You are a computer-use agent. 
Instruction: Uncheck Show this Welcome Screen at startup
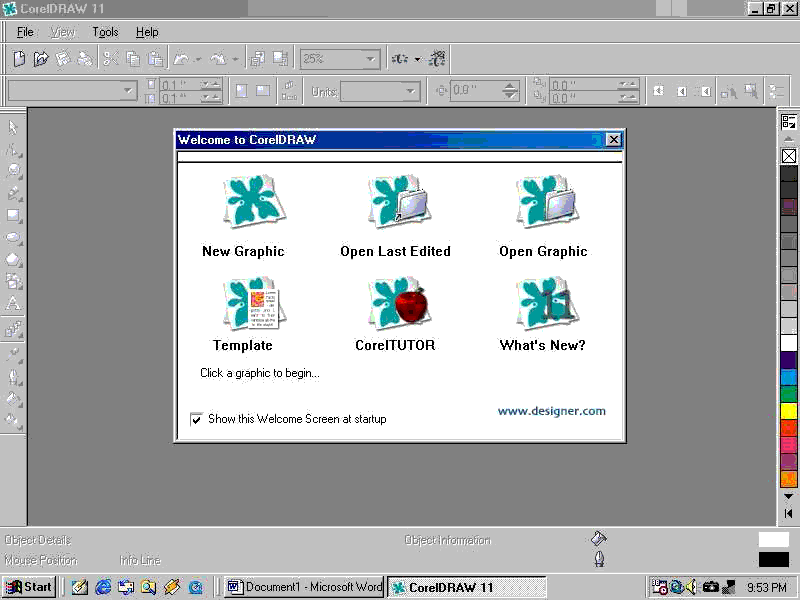(196, 419)
